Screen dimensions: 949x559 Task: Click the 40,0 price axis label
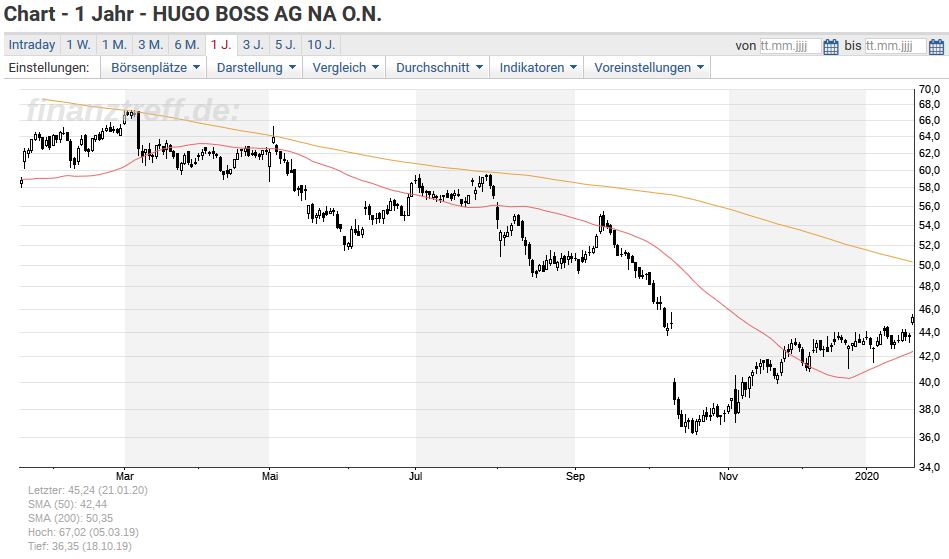929,382
